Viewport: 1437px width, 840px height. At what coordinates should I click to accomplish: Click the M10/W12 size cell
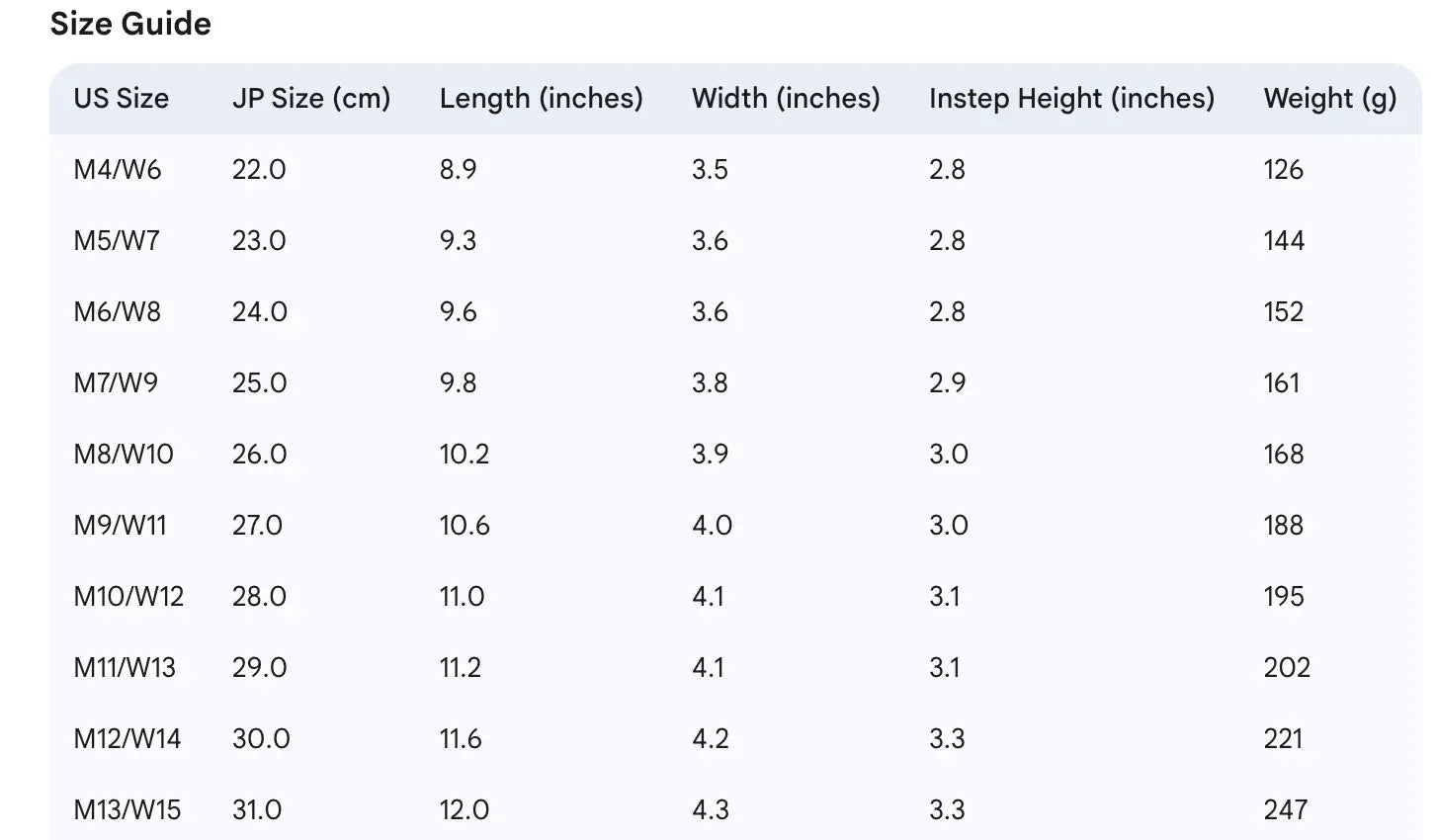128,597
